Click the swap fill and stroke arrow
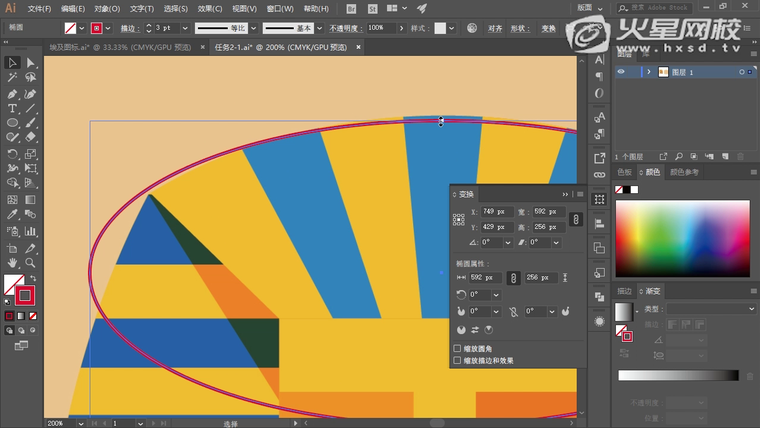This screenshot has height=428, width=760. click(x=34, y=279)
